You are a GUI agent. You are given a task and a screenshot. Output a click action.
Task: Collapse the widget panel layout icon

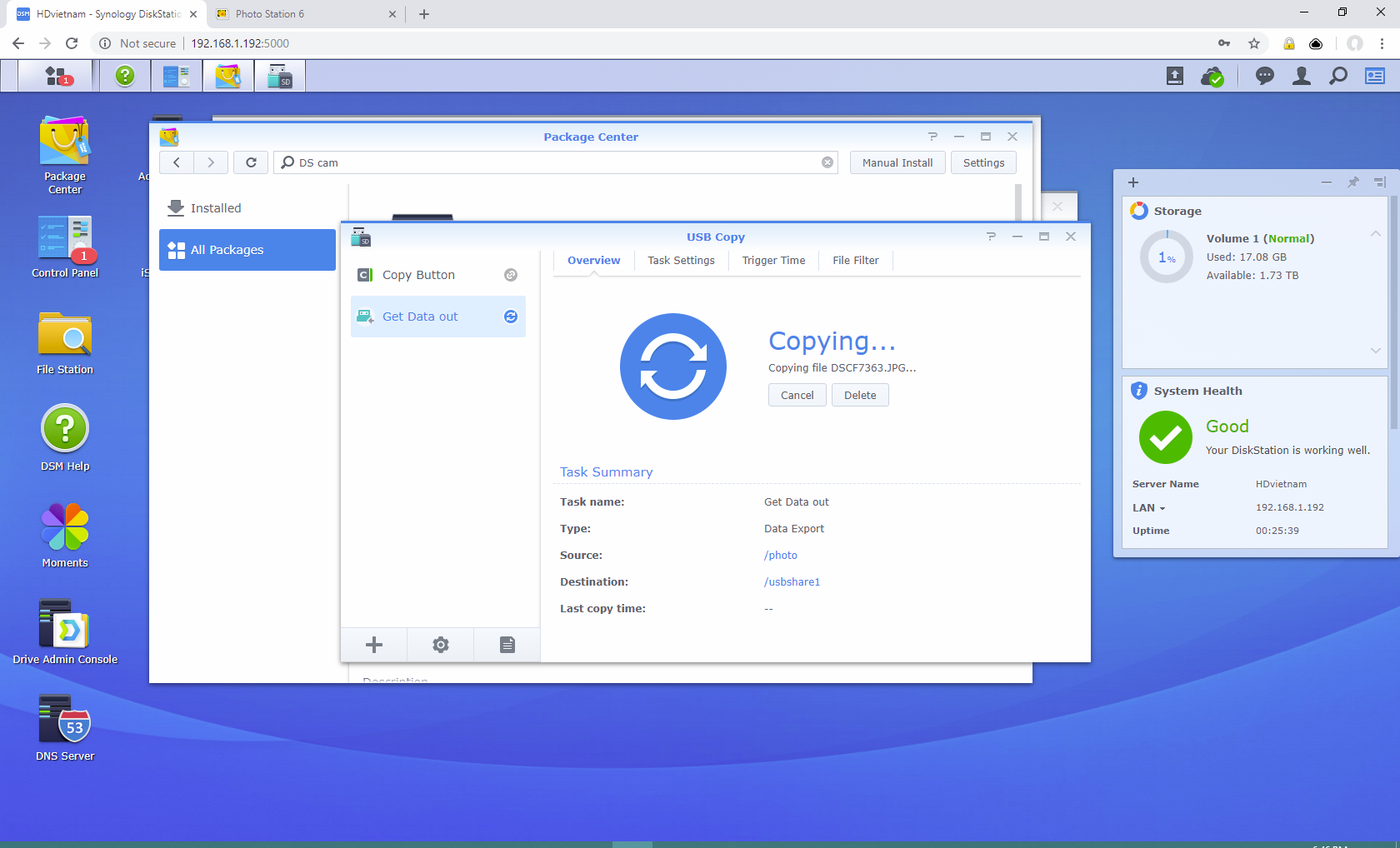[x=1380, y=182]
